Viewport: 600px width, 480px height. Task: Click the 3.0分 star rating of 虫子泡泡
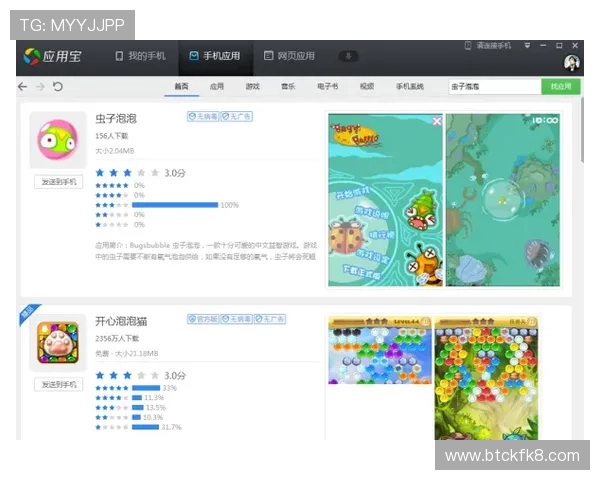tap(140, 173)
